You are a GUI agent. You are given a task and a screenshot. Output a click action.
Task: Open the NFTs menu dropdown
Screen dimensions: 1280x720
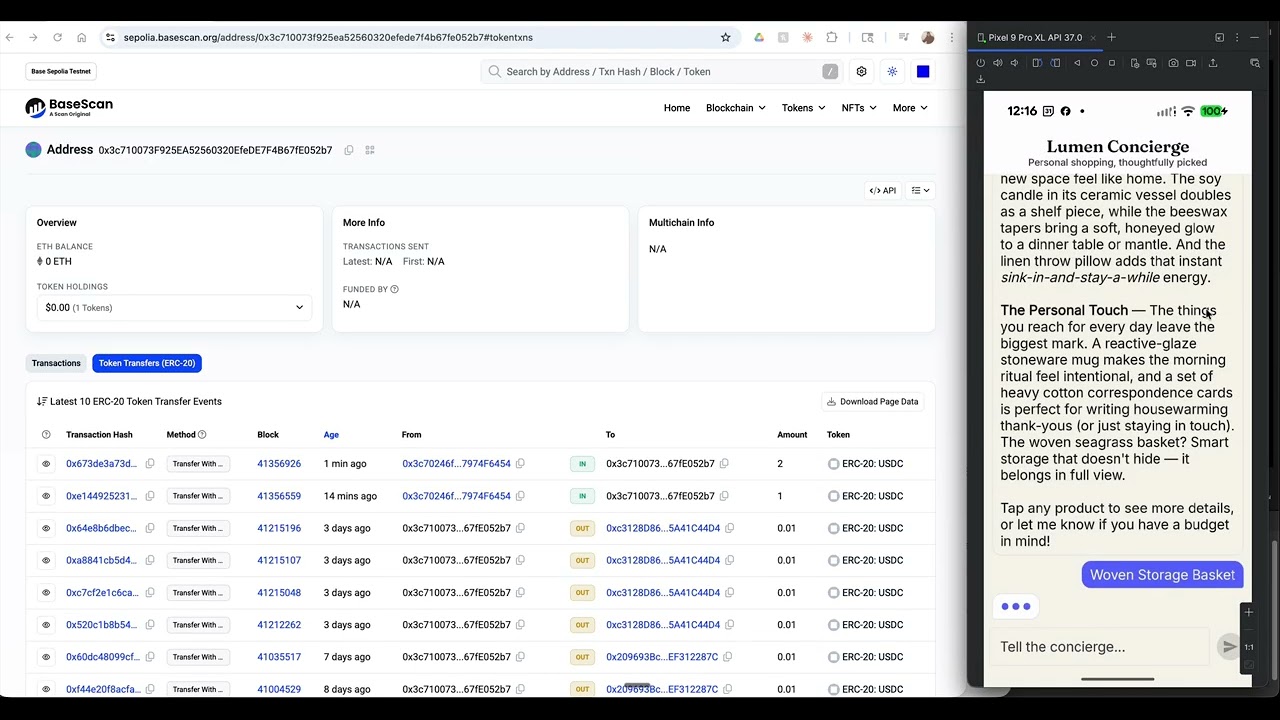click(x=858, y=108)
